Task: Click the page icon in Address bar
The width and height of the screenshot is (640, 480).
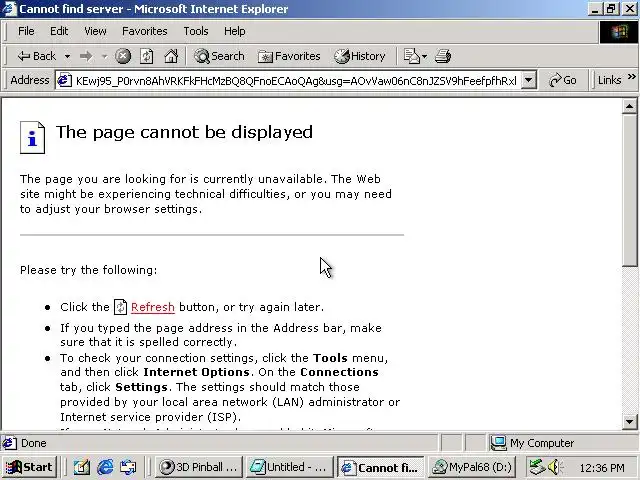Action: click(64, 80)
